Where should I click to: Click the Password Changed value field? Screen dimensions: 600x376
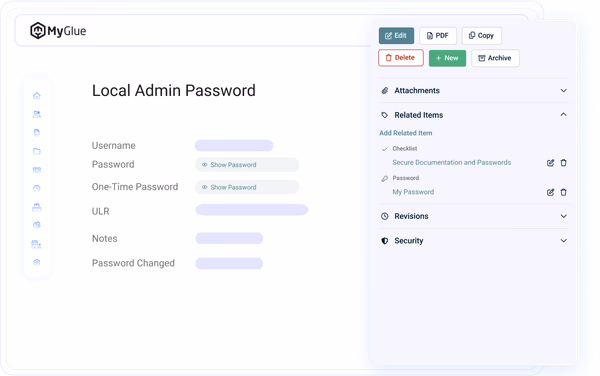[x=229, y=263]
